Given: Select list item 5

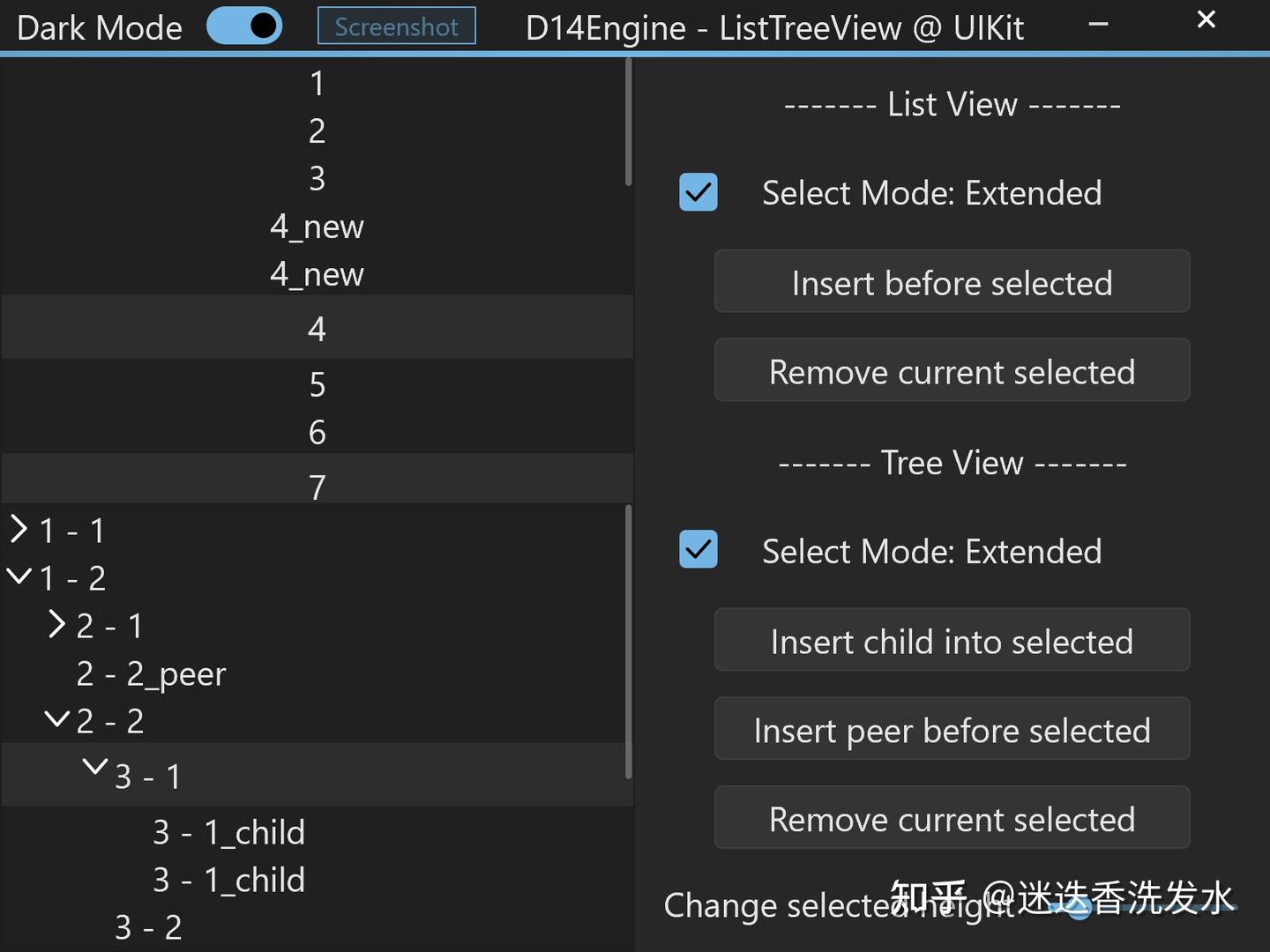Looking at the screenshot, I should pyautogui.click(x=317, y=384).
